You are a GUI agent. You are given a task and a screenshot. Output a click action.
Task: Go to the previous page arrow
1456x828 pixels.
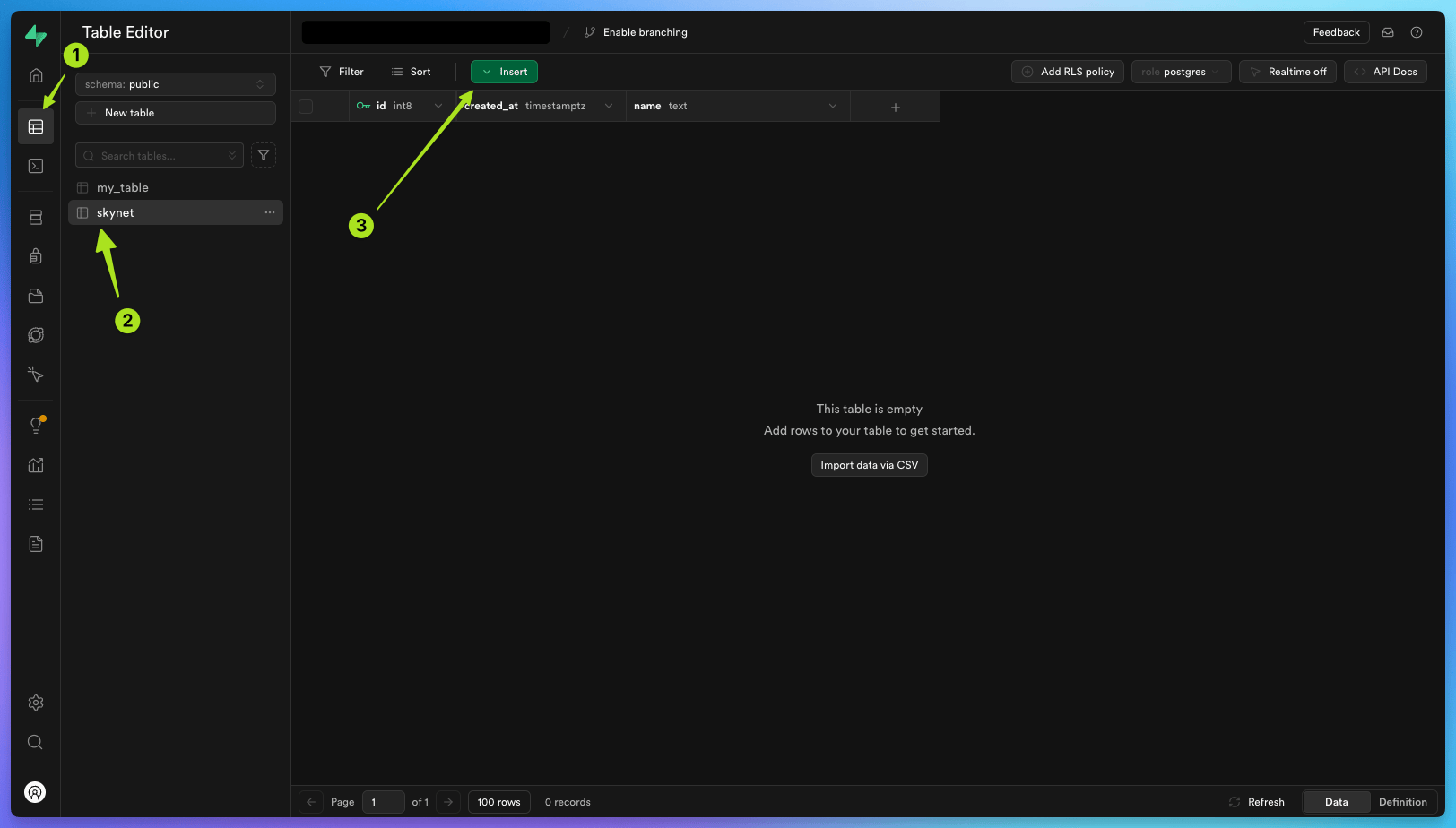[311, 802]
